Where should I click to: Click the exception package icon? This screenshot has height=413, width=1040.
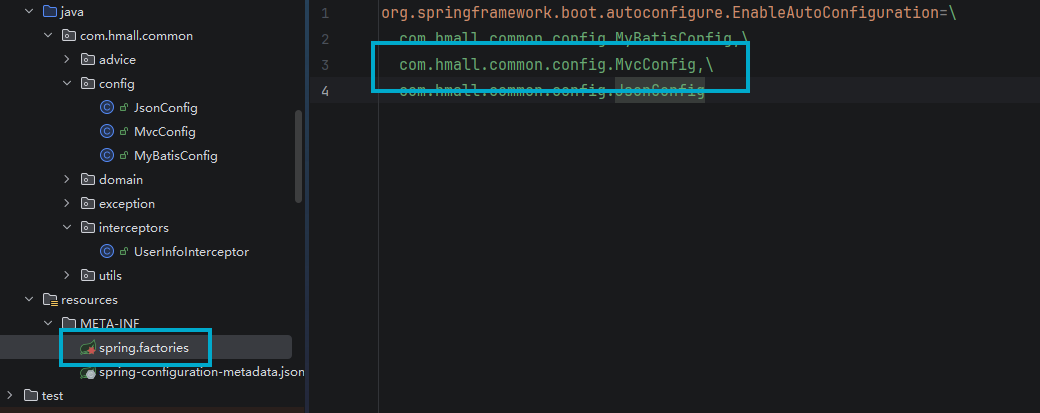click(x=88, y=204)
